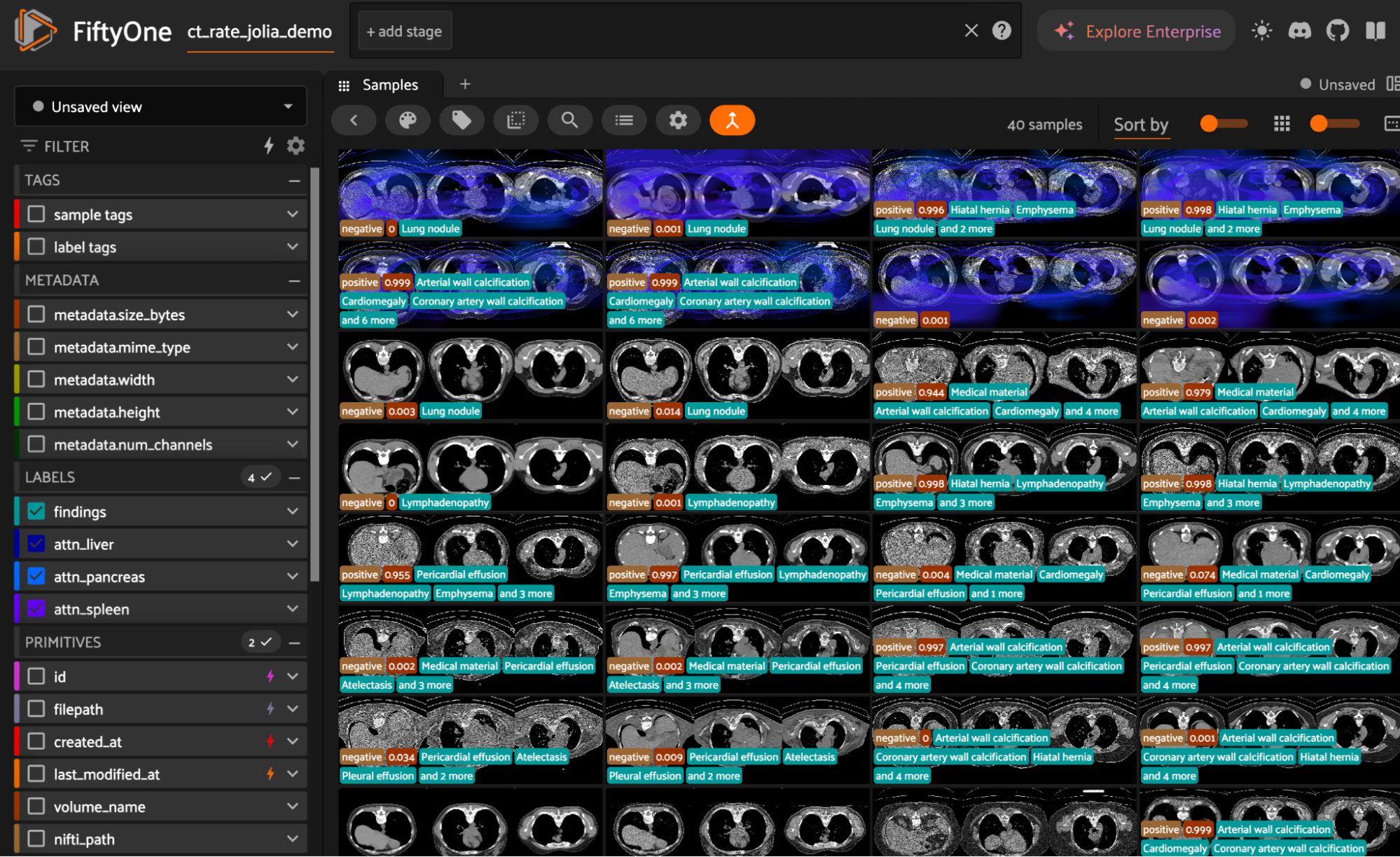Open the display options gear icon
This screenshot has width=1400, height=857.
click(678, 121)
